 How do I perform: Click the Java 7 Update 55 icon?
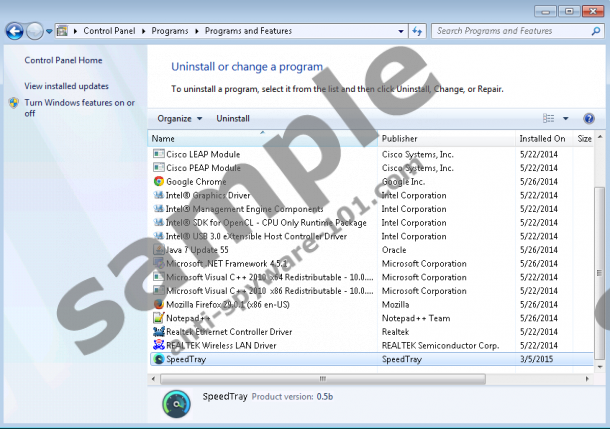tap(158, 250)
